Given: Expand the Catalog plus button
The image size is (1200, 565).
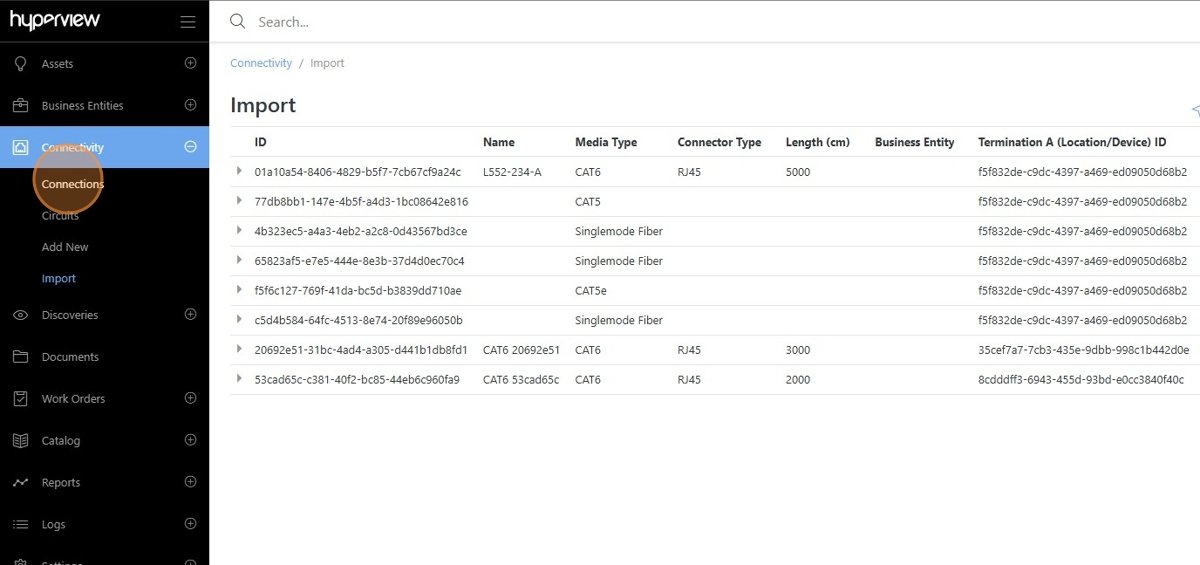Looking at the screenshot, I should (x=190, y=440).
